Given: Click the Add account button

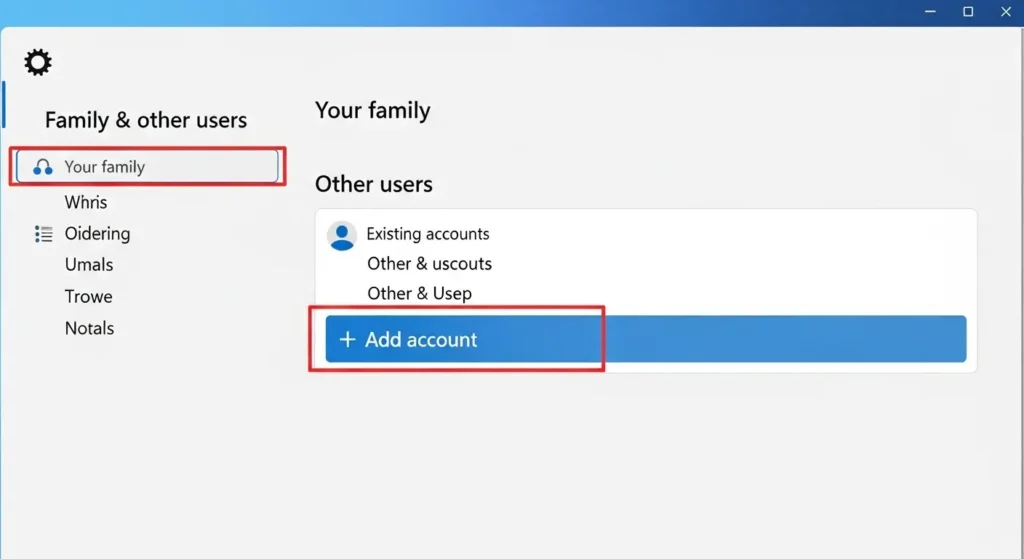Looking at the screenshot, I should point(646,339).
